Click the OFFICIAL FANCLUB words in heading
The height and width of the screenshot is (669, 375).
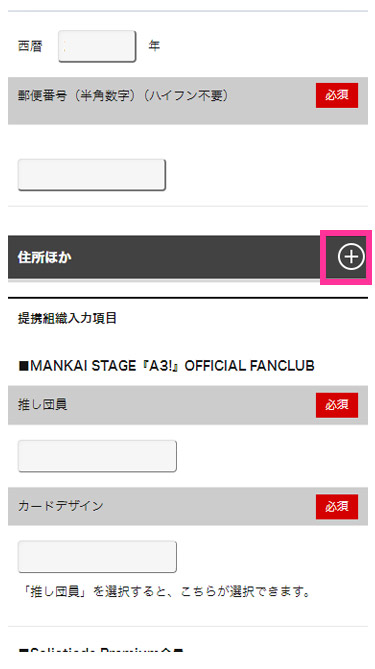click(x=250, y=366)
